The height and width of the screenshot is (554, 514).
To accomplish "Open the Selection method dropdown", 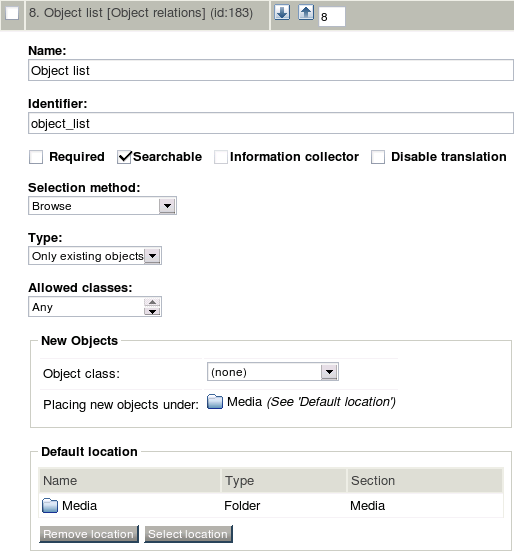I will 102,206.
